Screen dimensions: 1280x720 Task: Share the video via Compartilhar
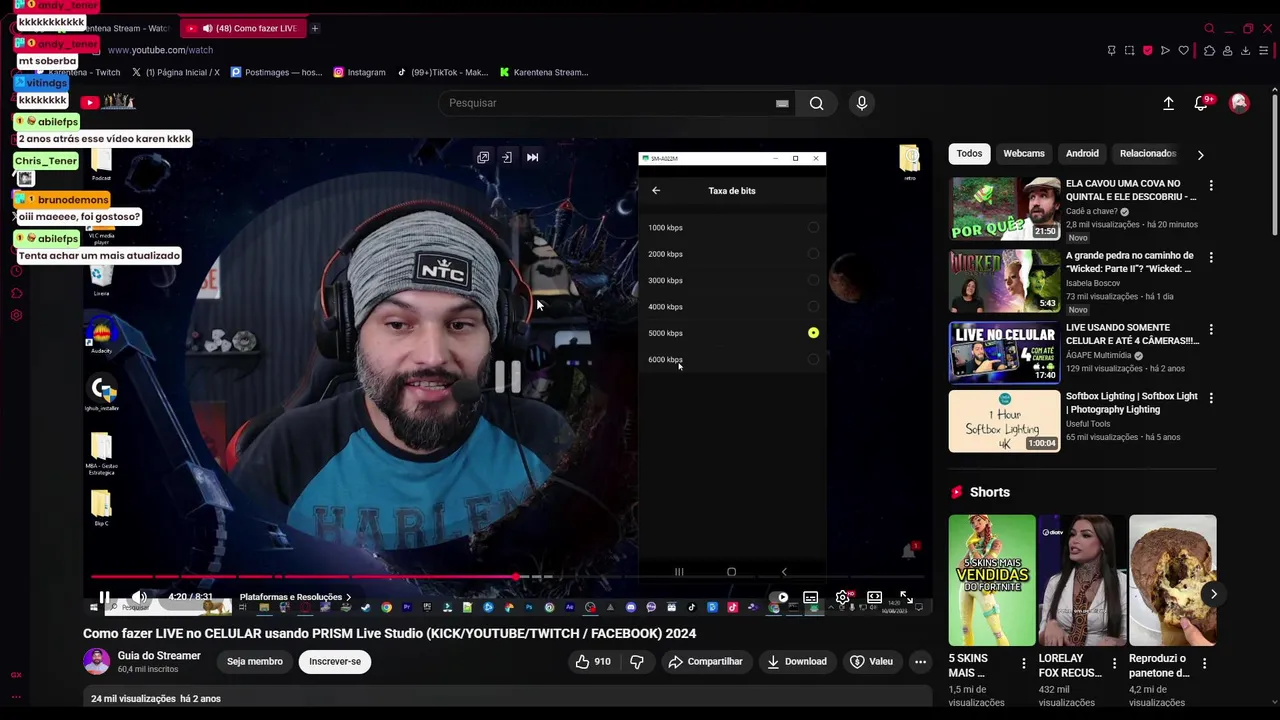click(x=706, y=661)
